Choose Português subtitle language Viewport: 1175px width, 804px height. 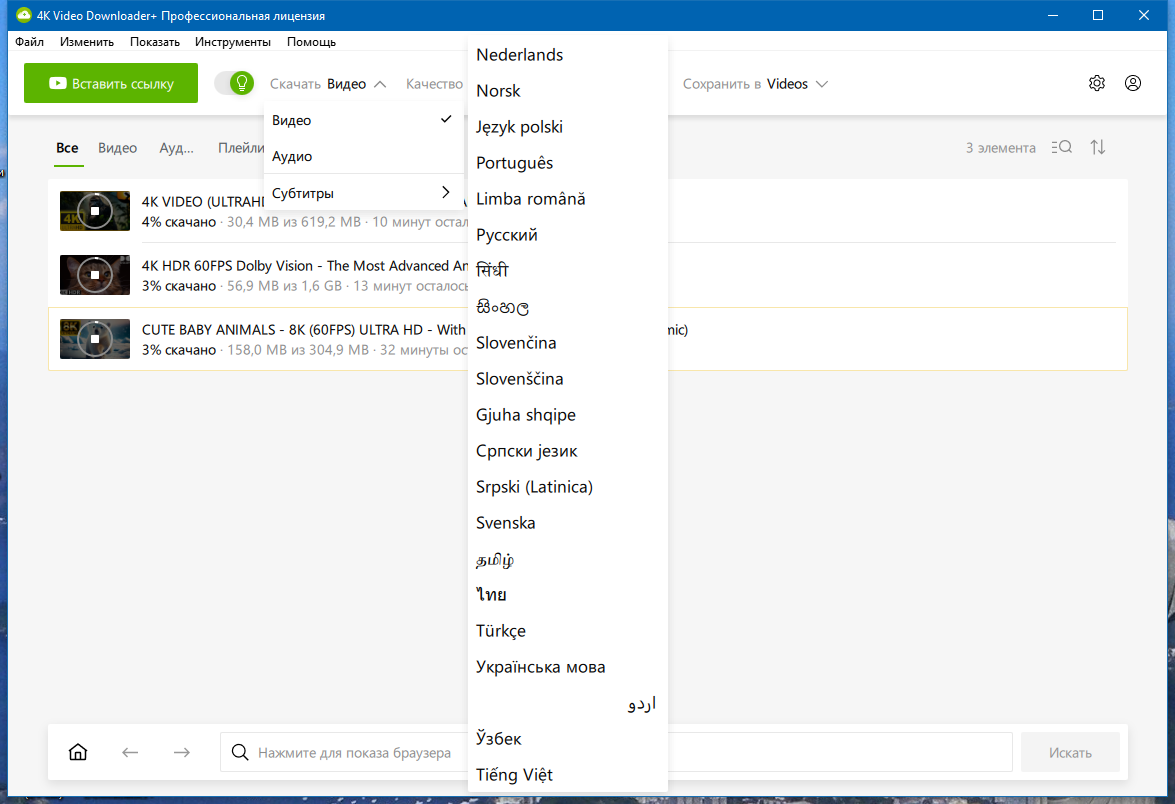tap(567, 163)
